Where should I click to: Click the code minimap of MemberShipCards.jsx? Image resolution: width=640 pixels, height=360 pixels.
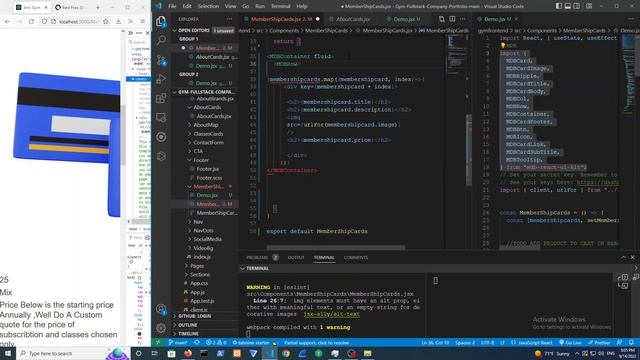[x=457, y=53]
